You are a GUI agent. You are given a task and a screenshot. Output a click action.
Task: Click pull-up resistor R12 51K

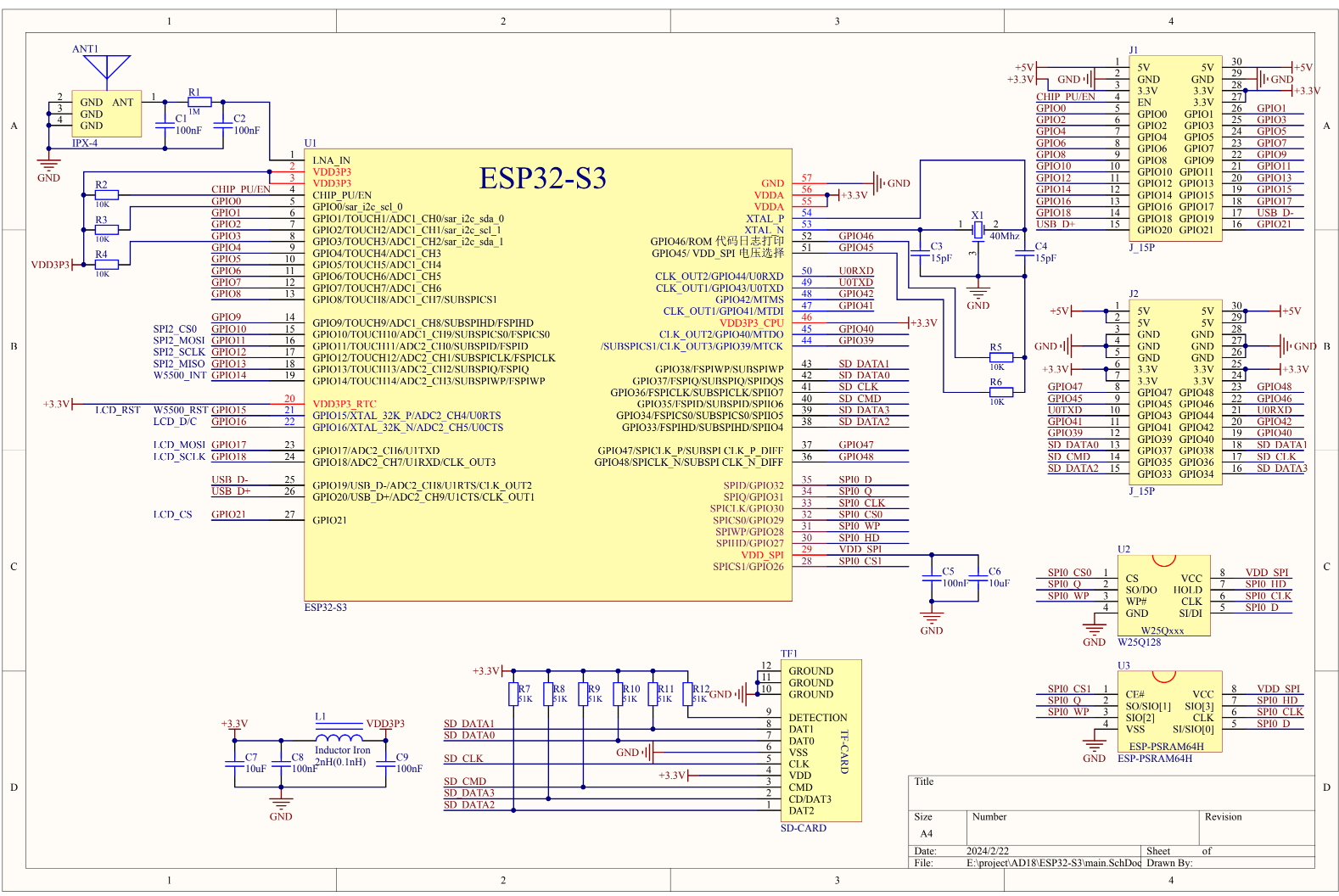point(687,694)
